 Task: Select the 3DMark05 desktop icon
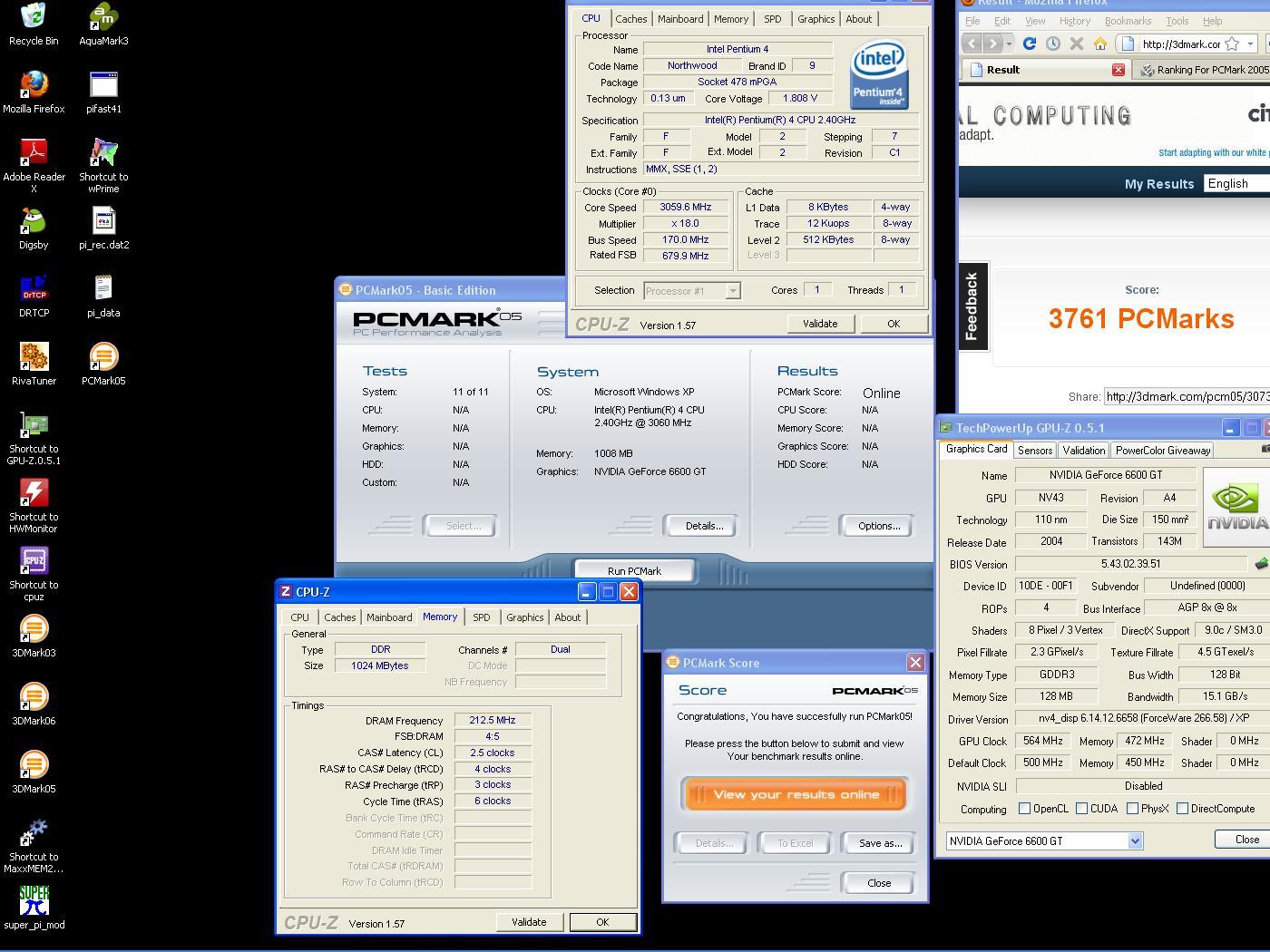34,772
